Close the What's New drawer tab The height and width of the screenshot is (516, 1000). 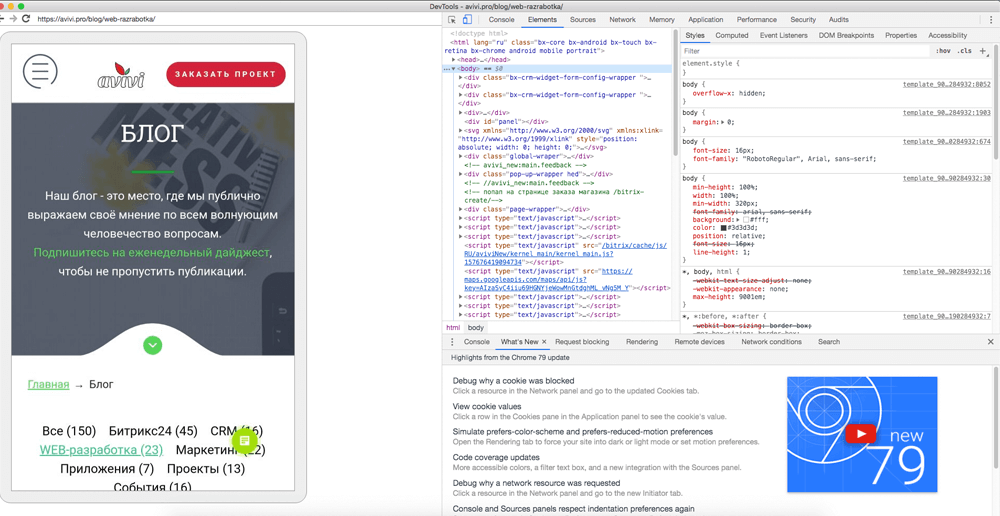544,342
